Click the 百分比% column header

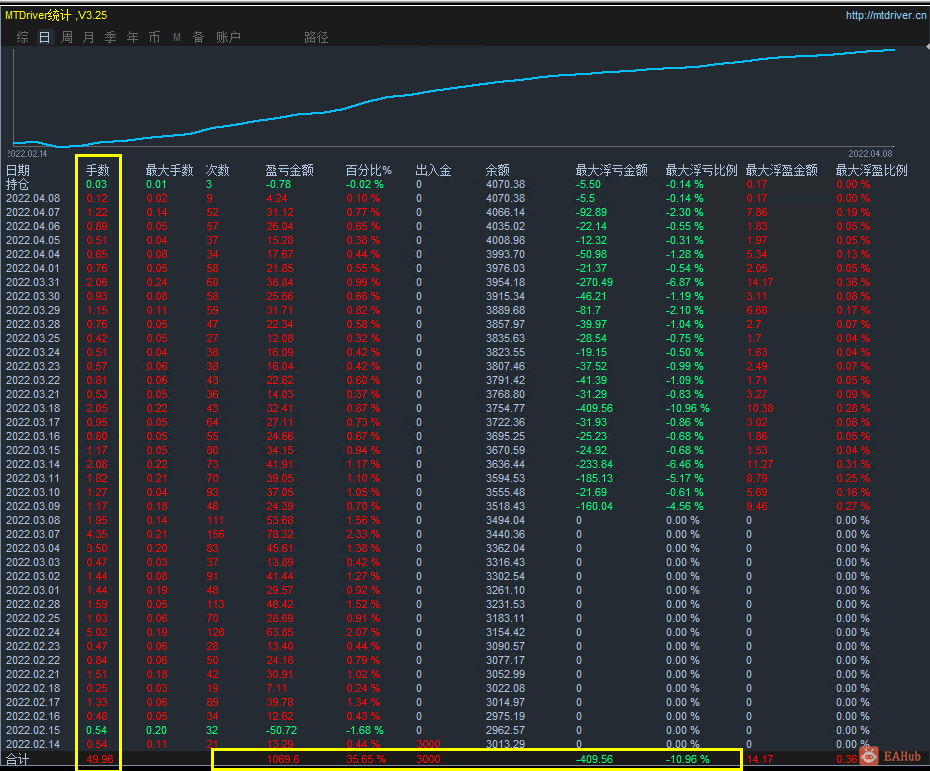click(x=368, y=171)
